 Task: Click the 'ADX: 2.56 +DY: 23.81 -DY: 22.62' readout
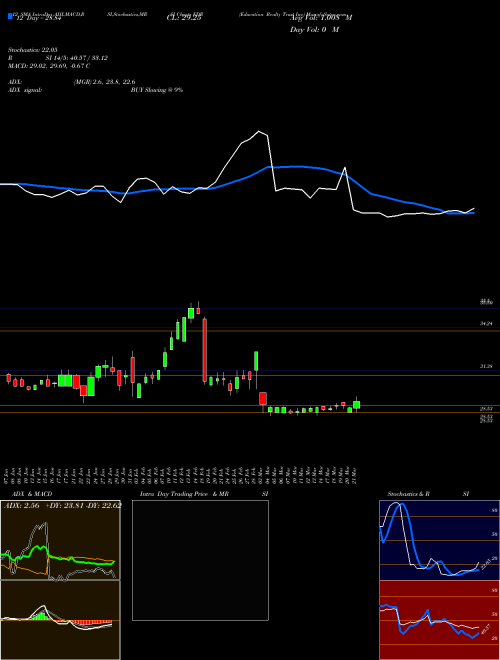[x=63, y=506]
